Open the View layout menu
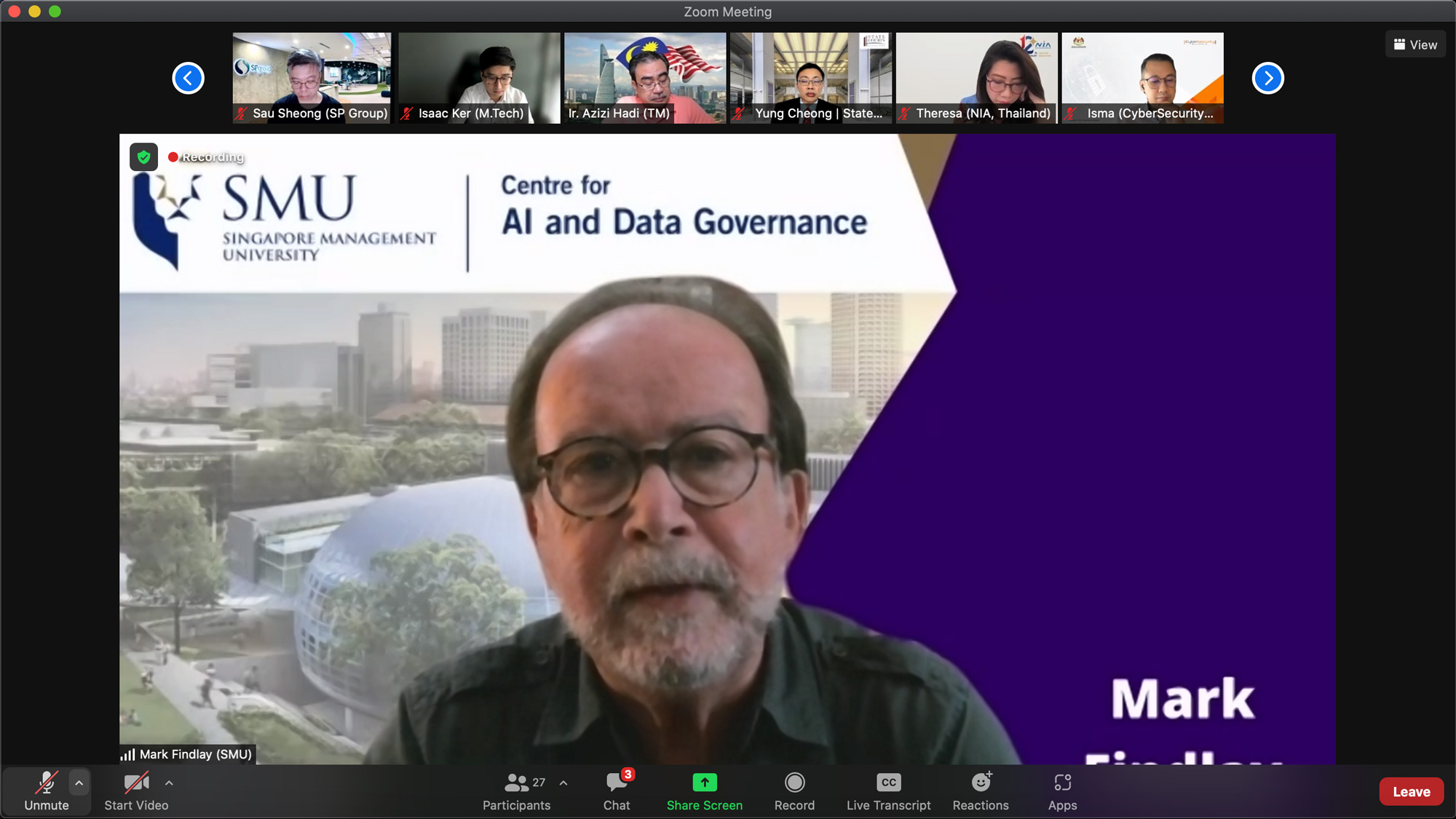Viewport: 1456px width, 819px height. pos(1415,44)
